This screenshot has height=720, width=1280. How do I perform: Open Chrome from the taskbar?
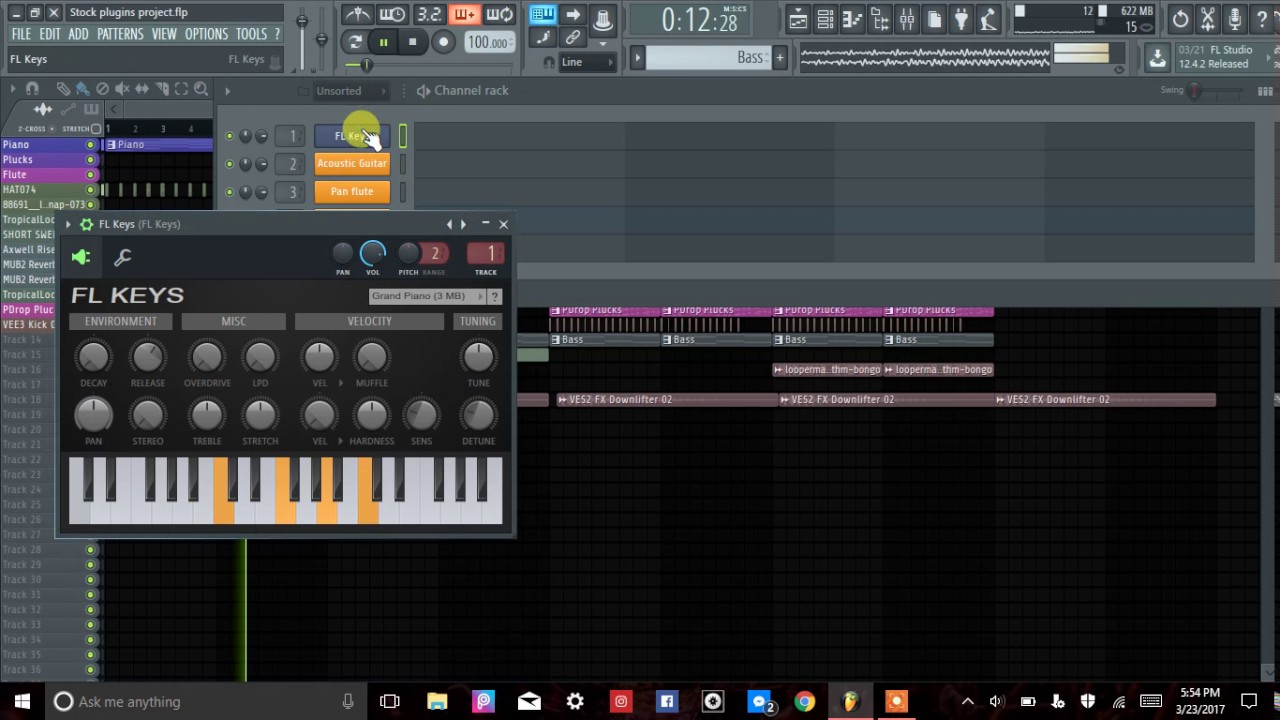[805, 701]
